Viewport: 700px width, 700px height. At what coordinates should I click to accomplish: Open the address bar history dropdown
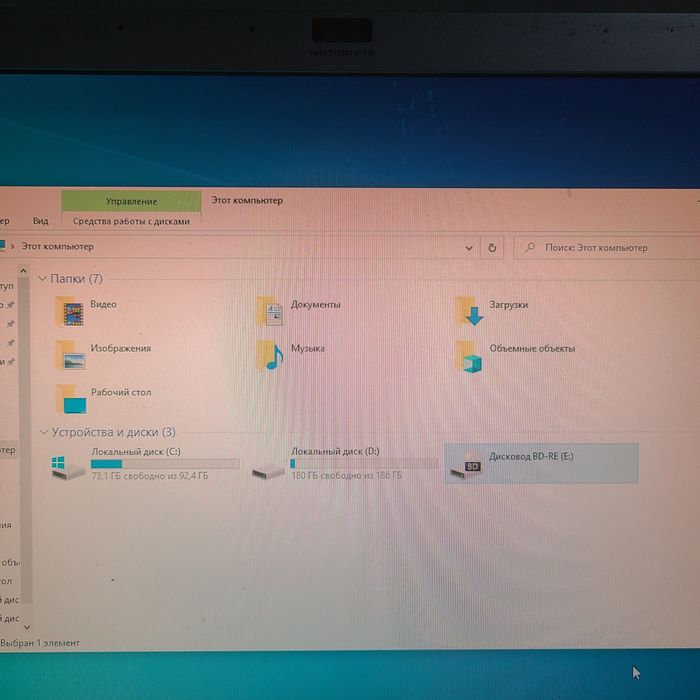coord(469,248)
